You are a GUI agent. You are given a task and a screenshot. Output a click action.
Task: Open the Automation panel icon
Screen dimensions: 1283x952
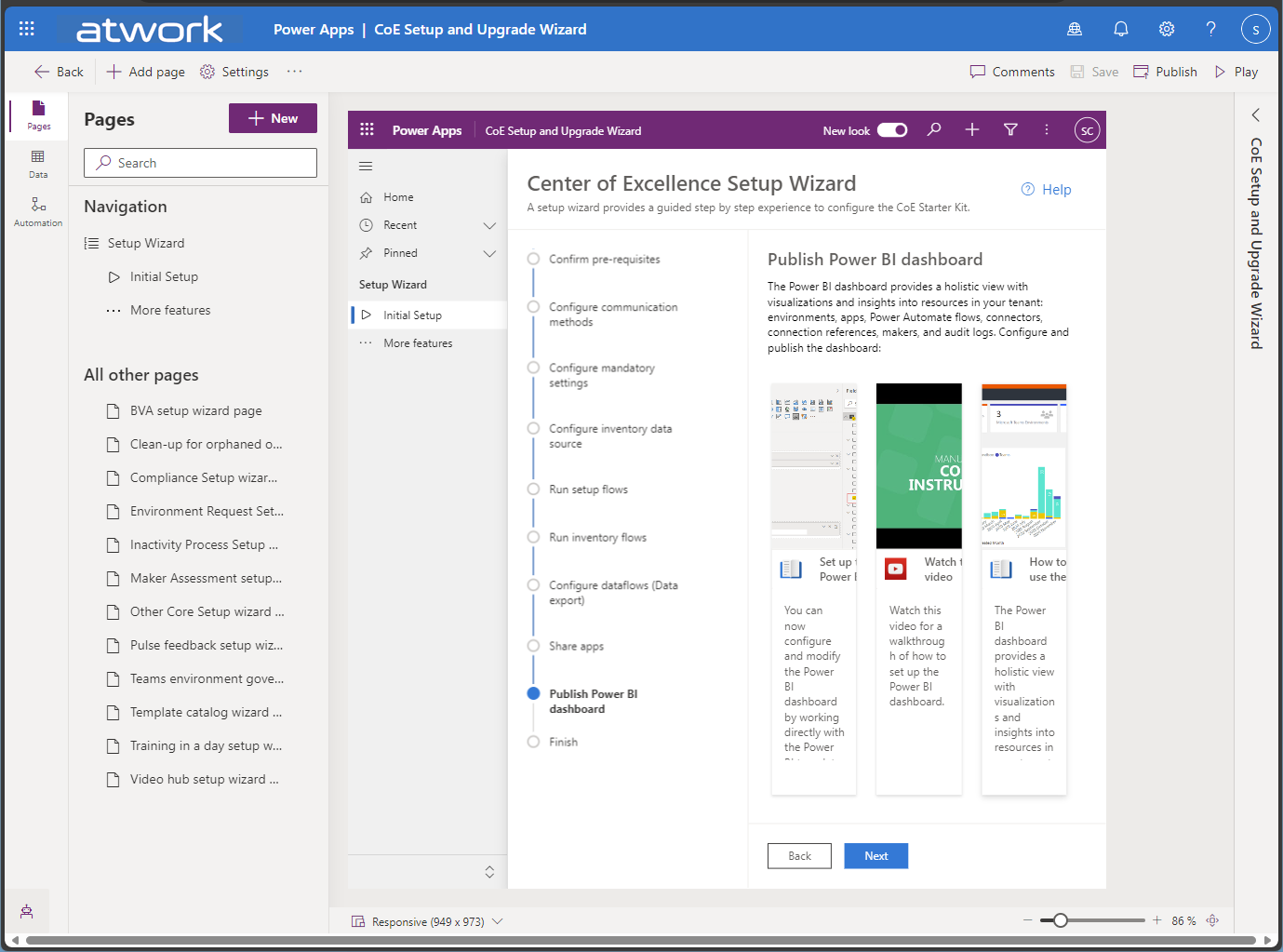(38, 210)
